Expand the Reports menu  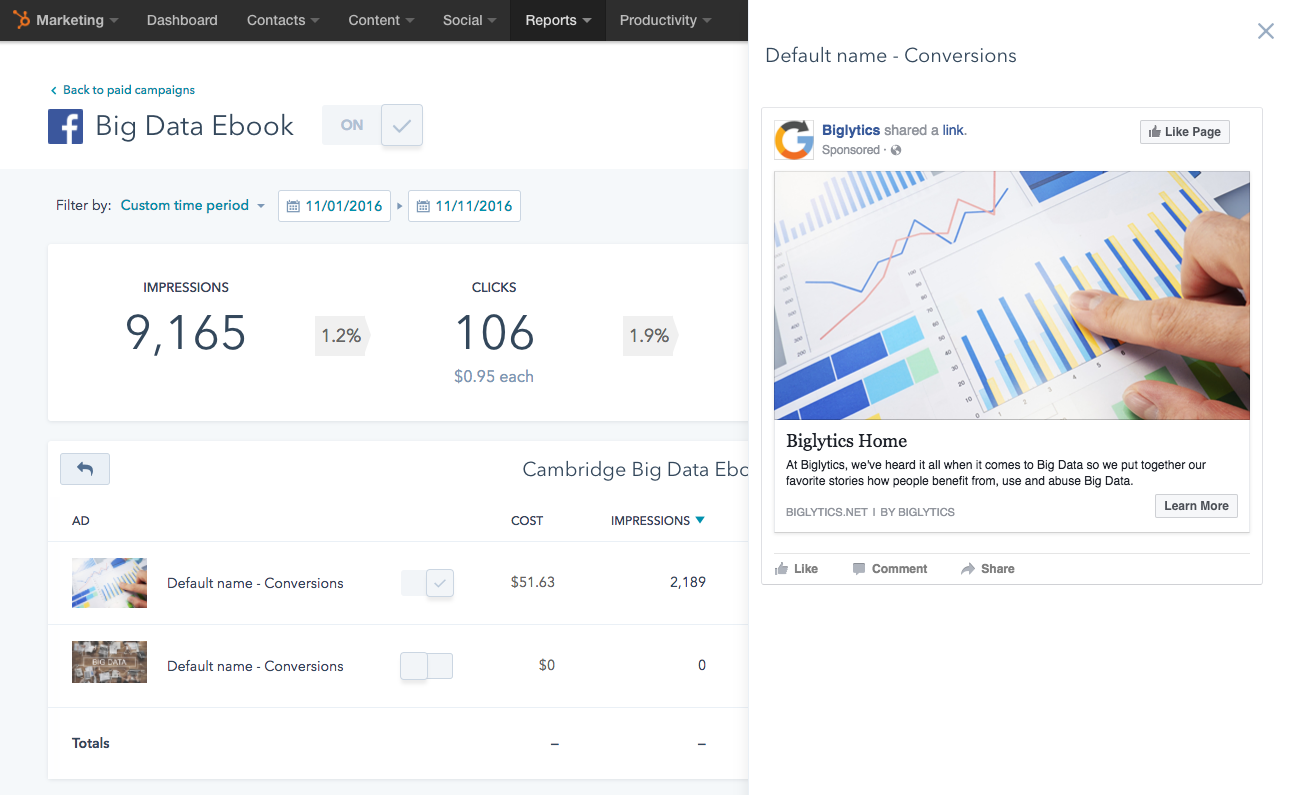(x=558, y=20)
